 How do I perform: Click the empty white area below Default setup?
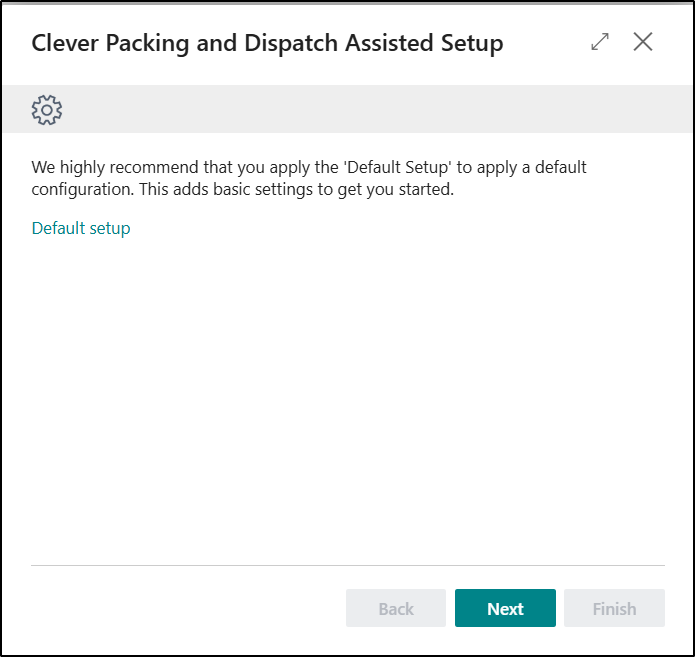(348, 399)
